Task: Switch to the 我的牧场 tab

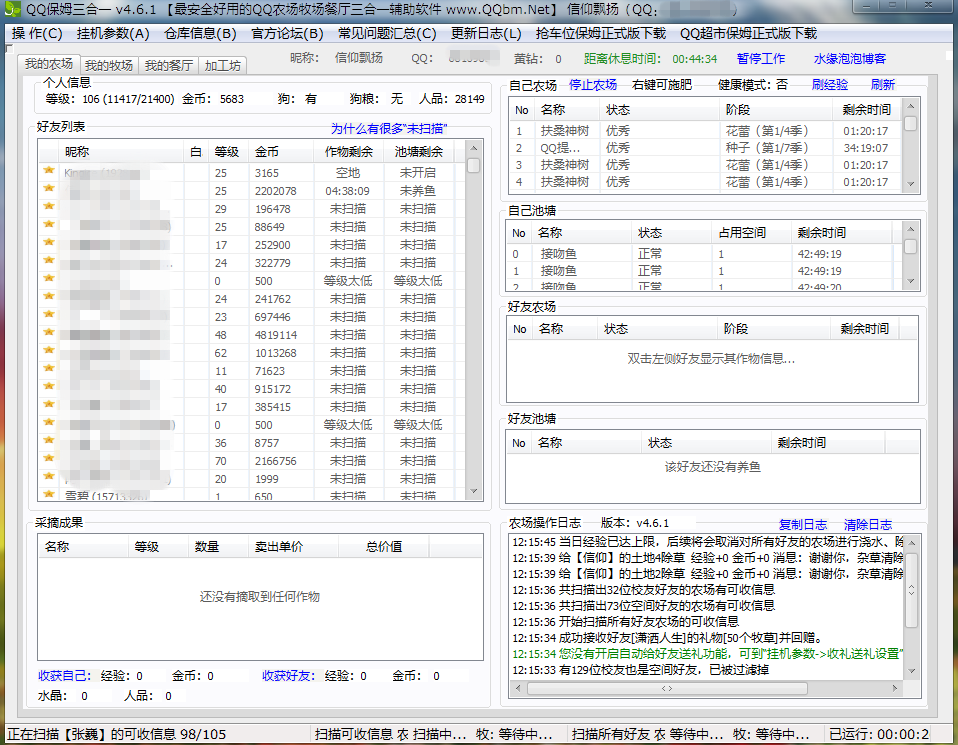Action: point(109,65)
